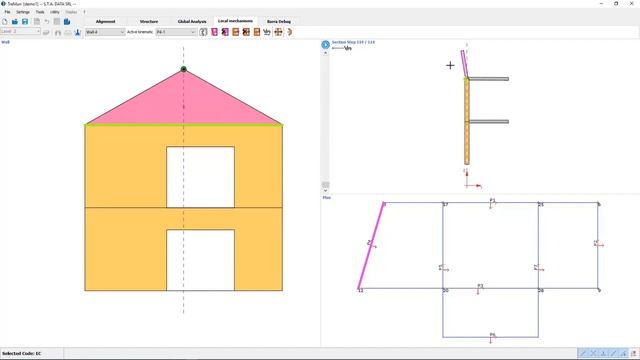Click the blue stamp icon beside level tools
The image size is (640, 360).
tap(78, 32)
